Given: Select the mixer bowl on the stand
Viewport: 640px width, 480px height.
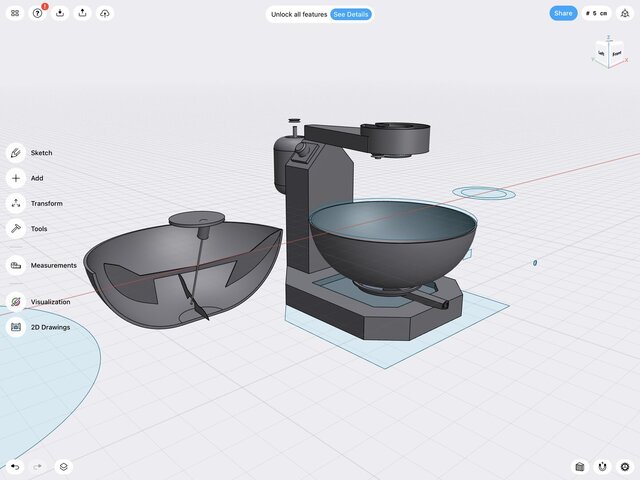Looking at the screenshot, I should [393, 249].
